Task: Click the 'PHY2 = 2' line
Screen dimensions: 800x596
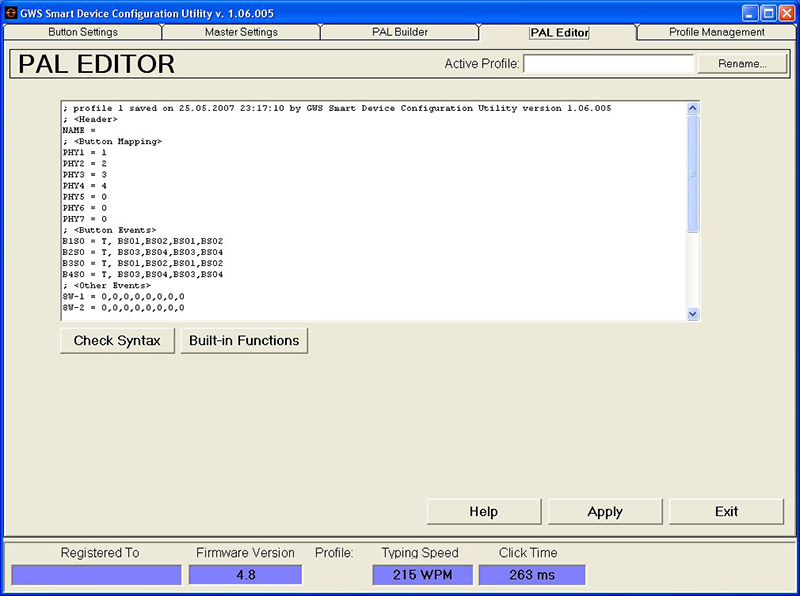Action: (85, 164)
